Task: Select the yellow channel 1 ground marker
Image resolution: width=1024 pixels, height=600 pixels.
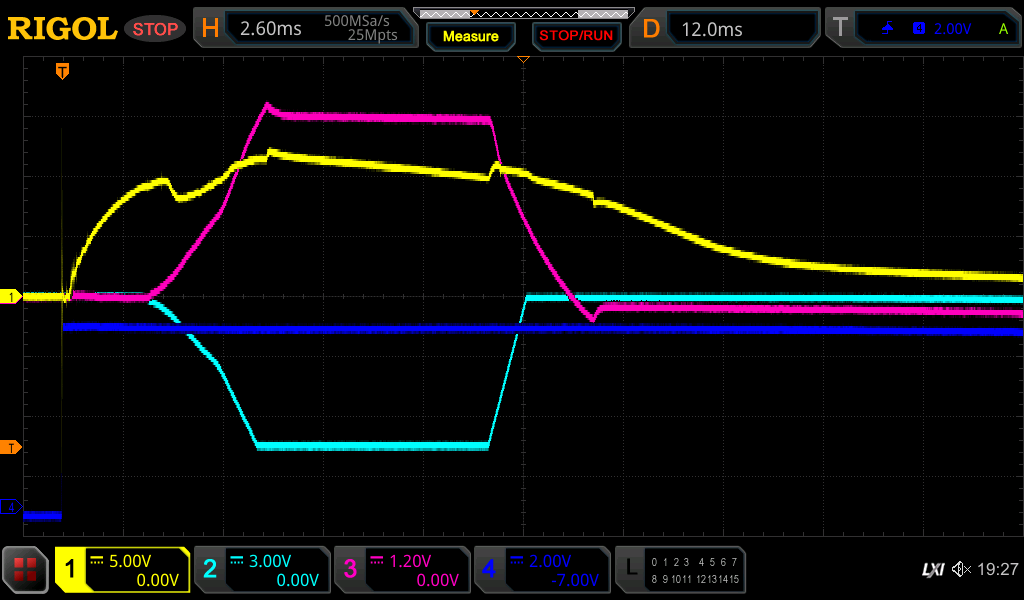Action: click(11, 297)
